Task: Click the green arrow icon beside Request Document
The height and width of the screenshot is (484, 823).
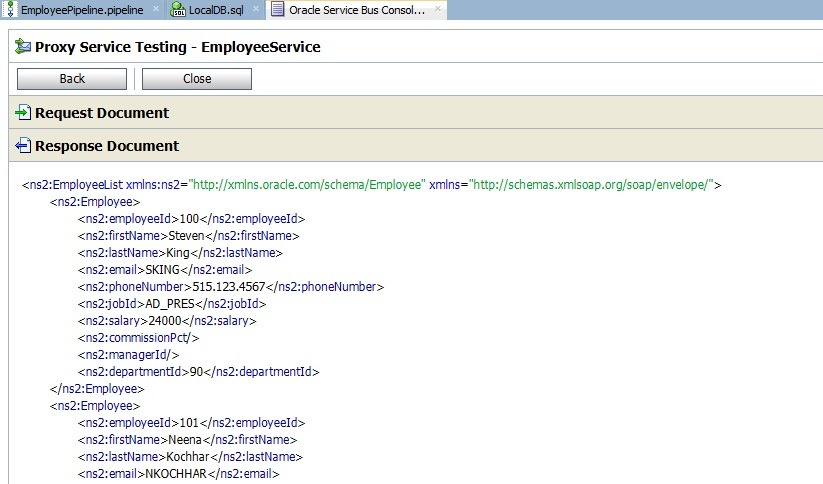Action: pos(23,113)
